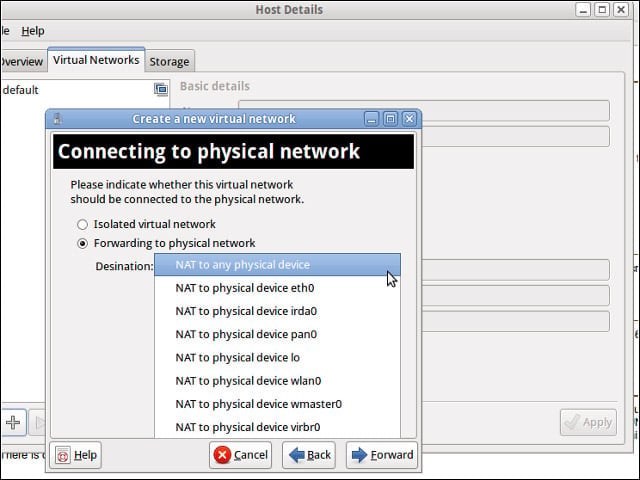Select NAT to physical device lo
The width and height of the screenshot is (640, 480).
[x=277, y=358]
